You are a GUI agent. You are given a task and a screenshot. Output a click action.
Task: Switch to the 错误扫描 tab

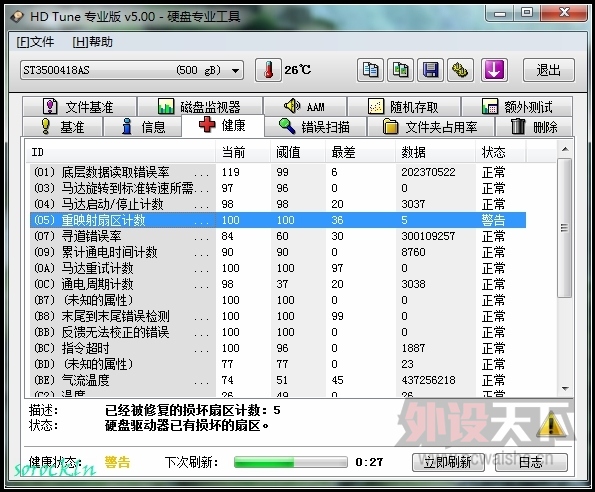(x=315, y=127)
